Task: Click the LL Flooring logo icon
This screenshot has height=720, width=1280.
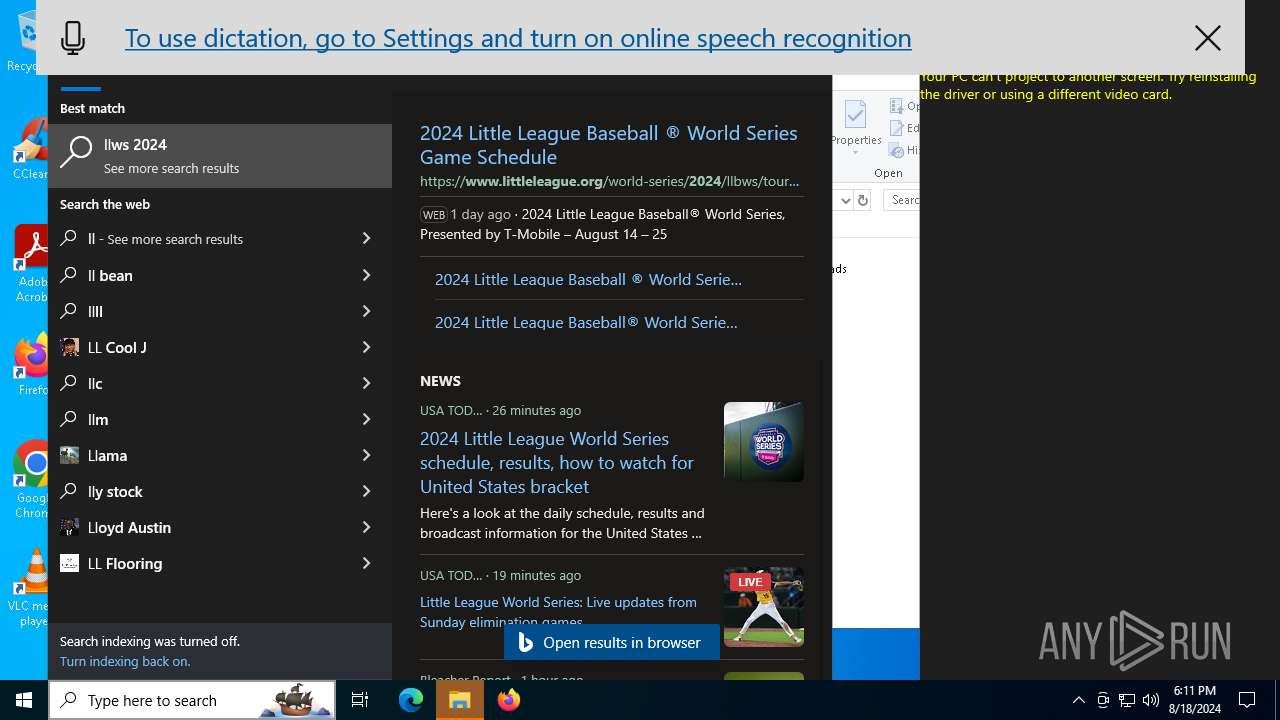Action: (69, 563)
